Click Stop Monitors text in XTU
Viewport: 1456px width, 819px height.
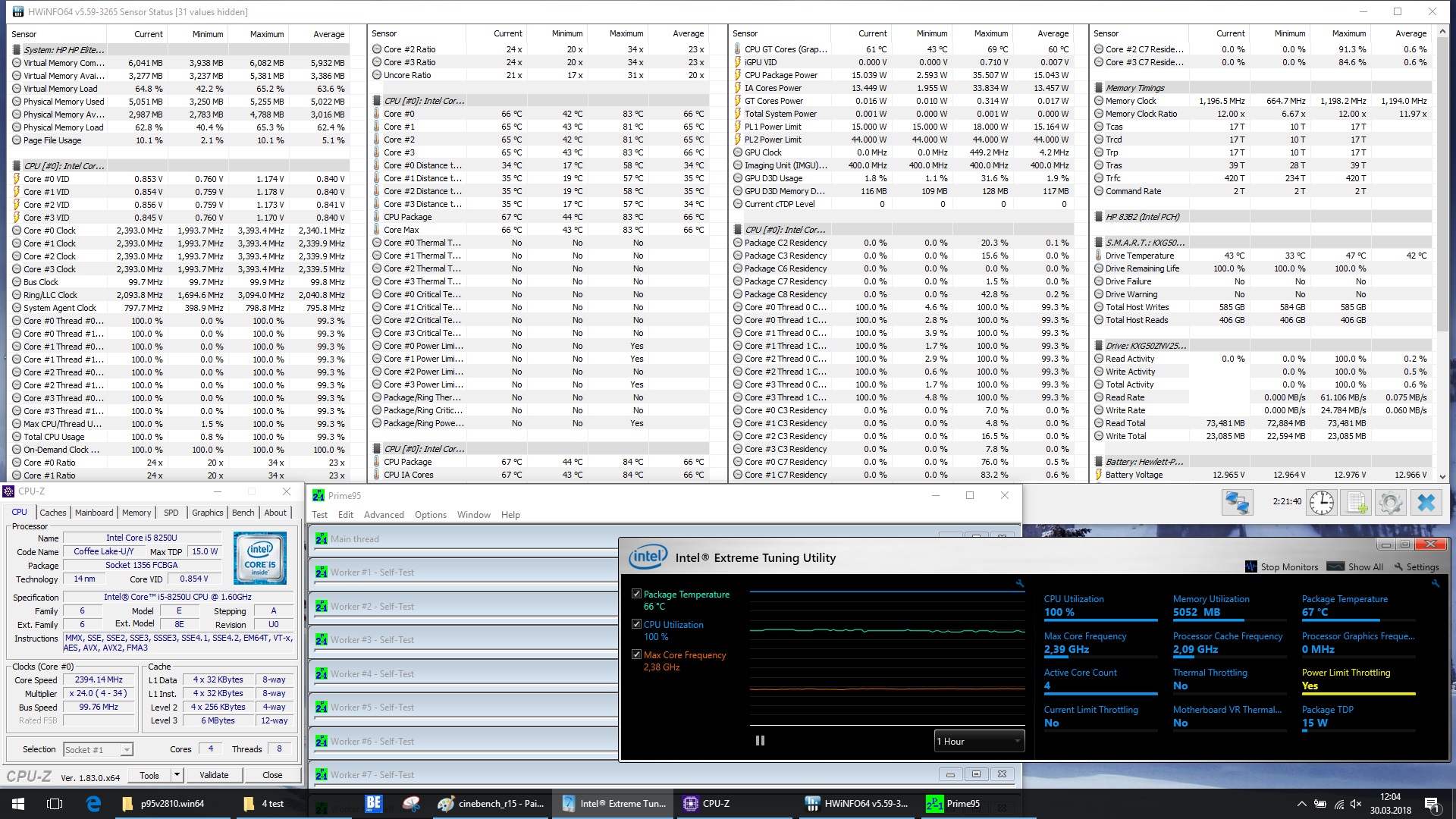1289,566
